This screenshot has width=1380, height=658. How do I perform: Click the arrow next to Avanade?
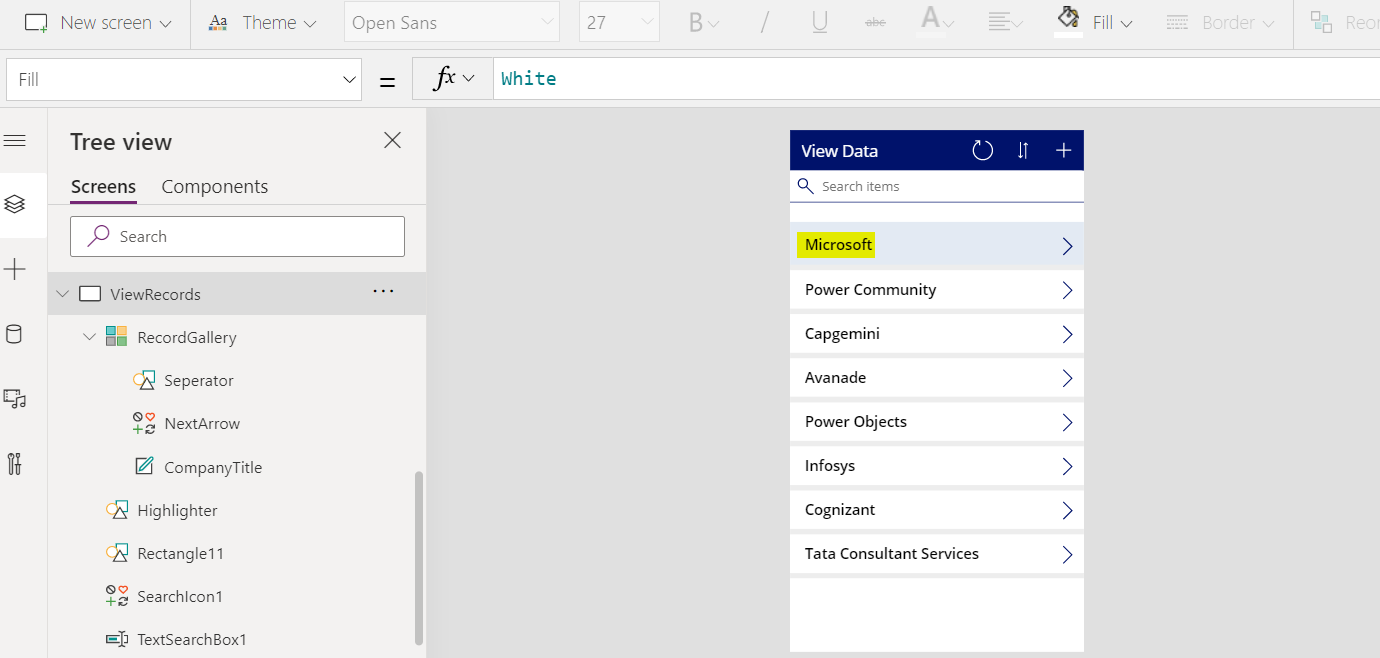tap(1067, 378)
